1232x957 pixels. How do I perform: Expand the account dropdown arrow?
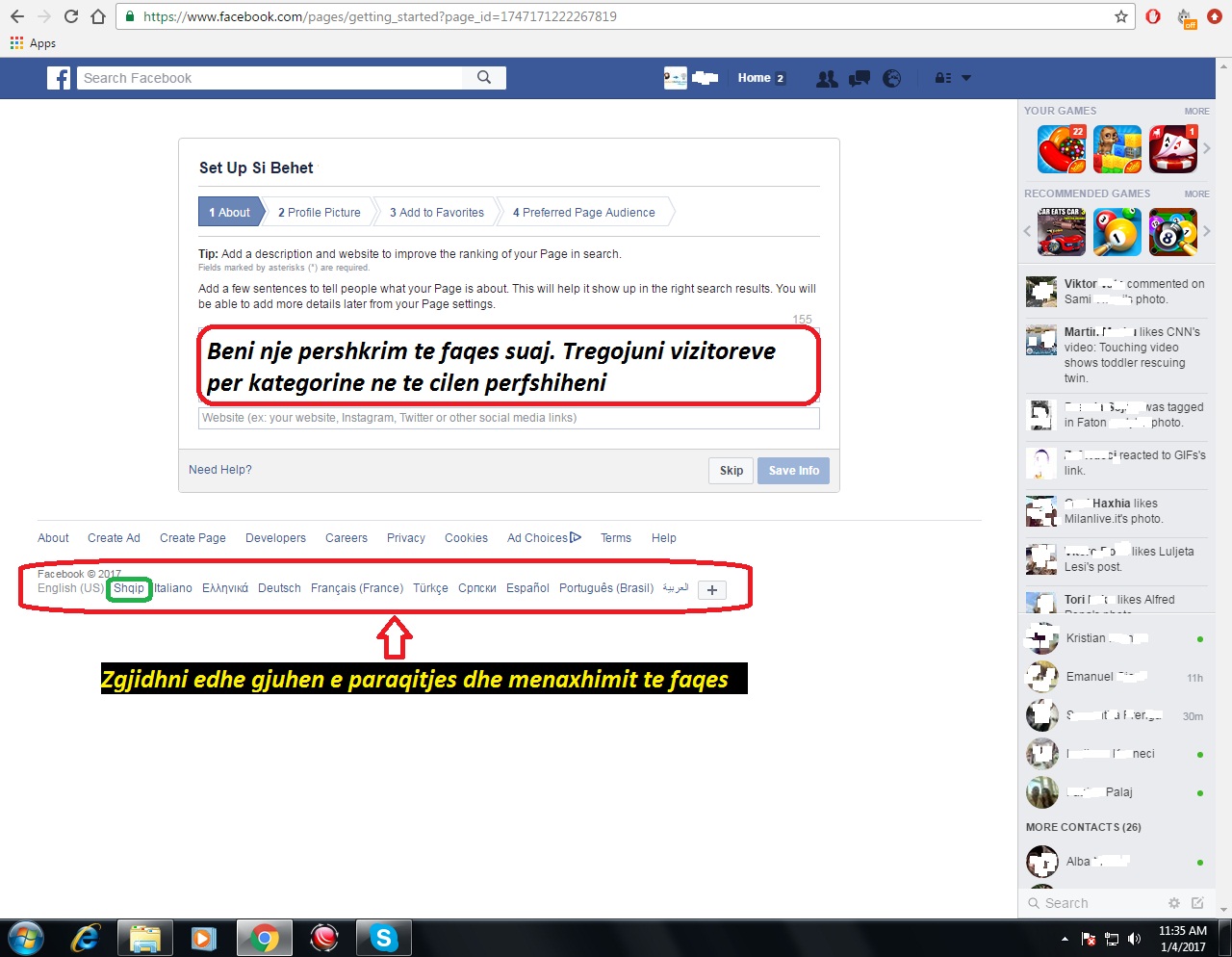[x=966, y=79]
